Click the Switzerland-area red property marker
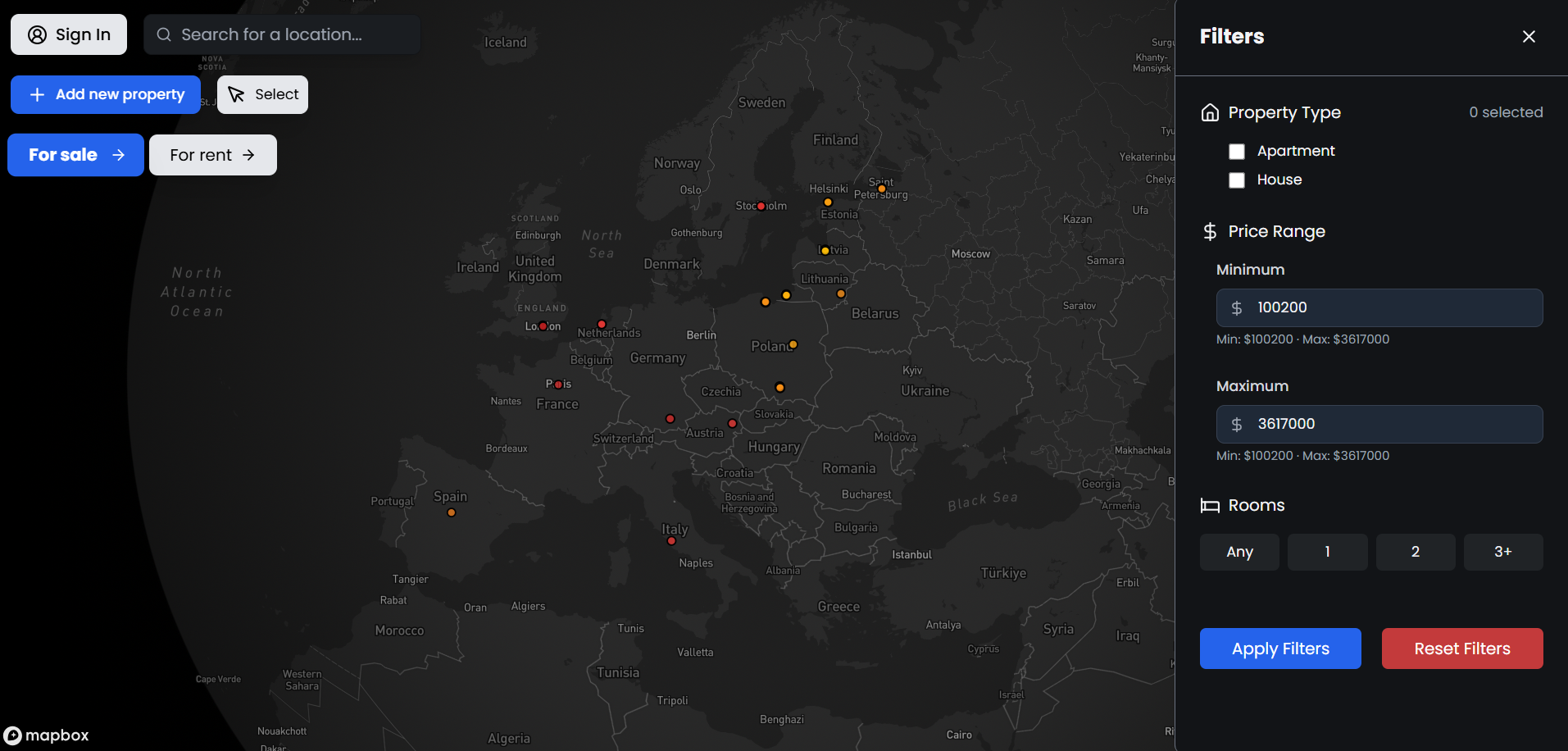 click(670, 419)
